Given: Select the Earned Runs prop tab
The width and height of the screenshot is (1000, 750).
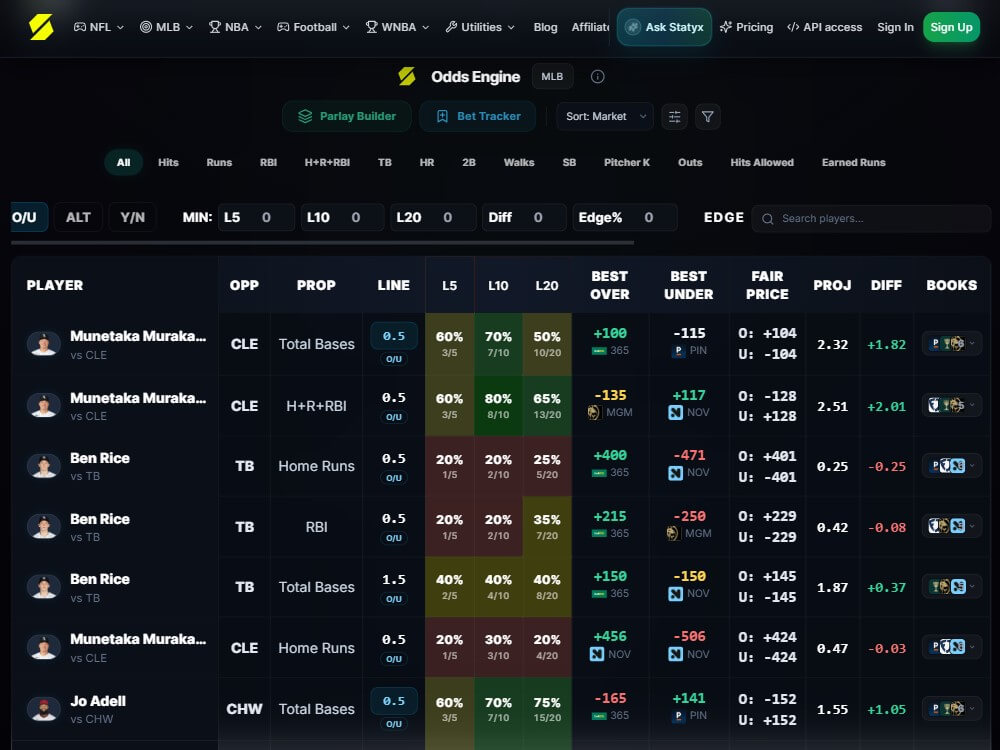Looking at the screenshot, I should point(853,163).
